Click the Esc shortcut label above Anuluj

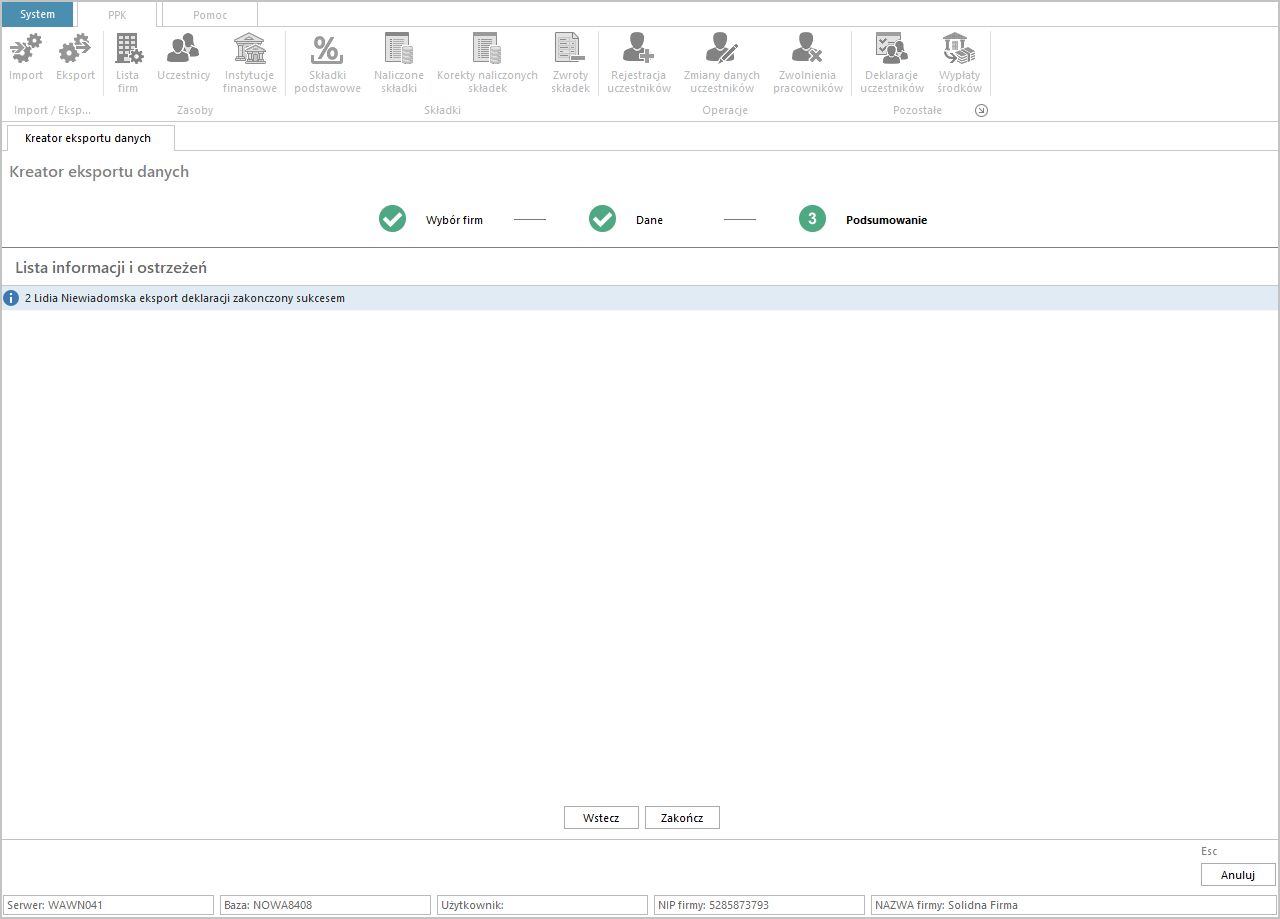coord(1209,851)
